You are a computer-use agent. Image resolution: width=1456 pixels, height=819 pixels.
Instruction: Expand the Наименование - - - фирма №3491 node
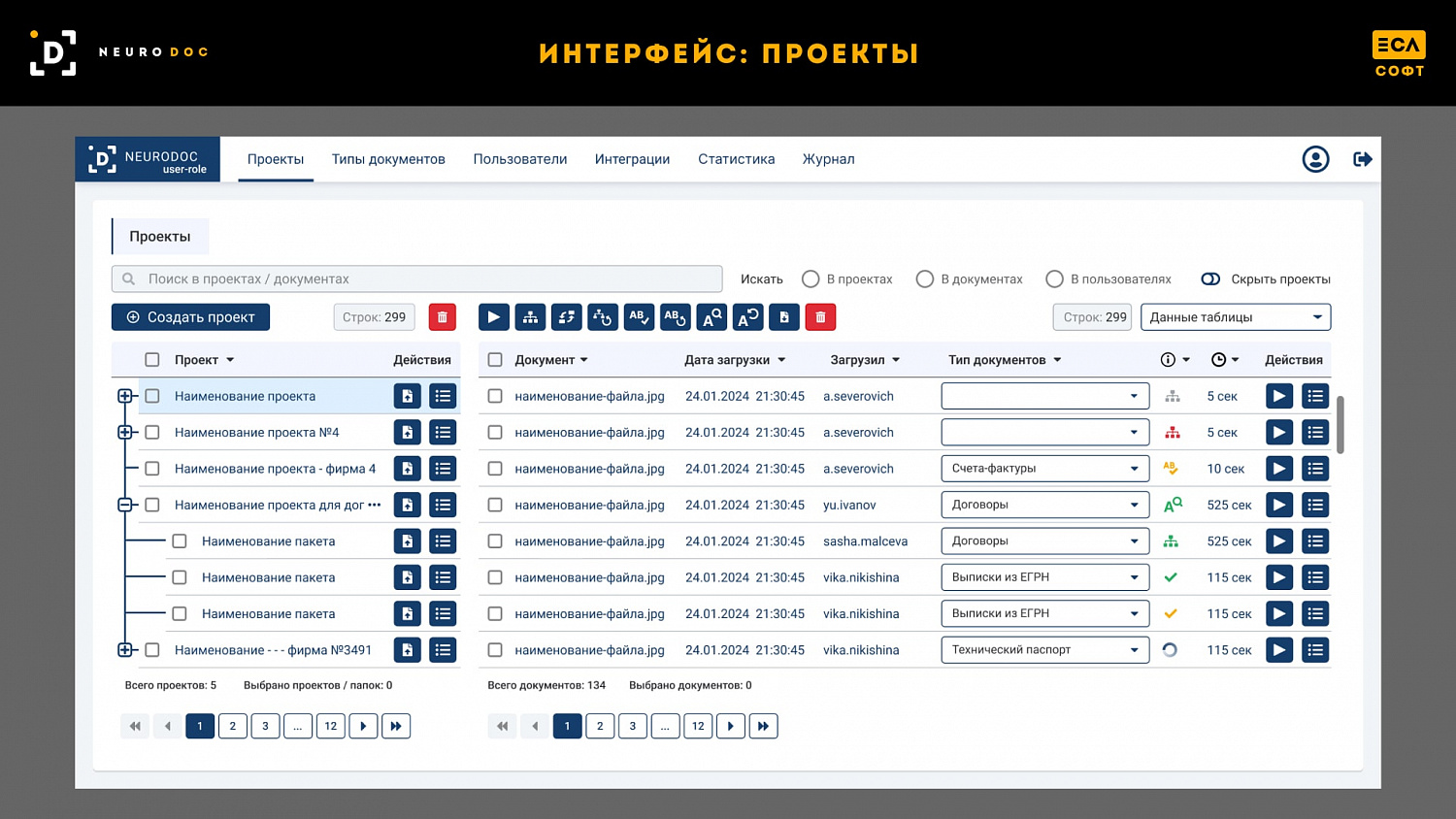[x=125, y=650]
